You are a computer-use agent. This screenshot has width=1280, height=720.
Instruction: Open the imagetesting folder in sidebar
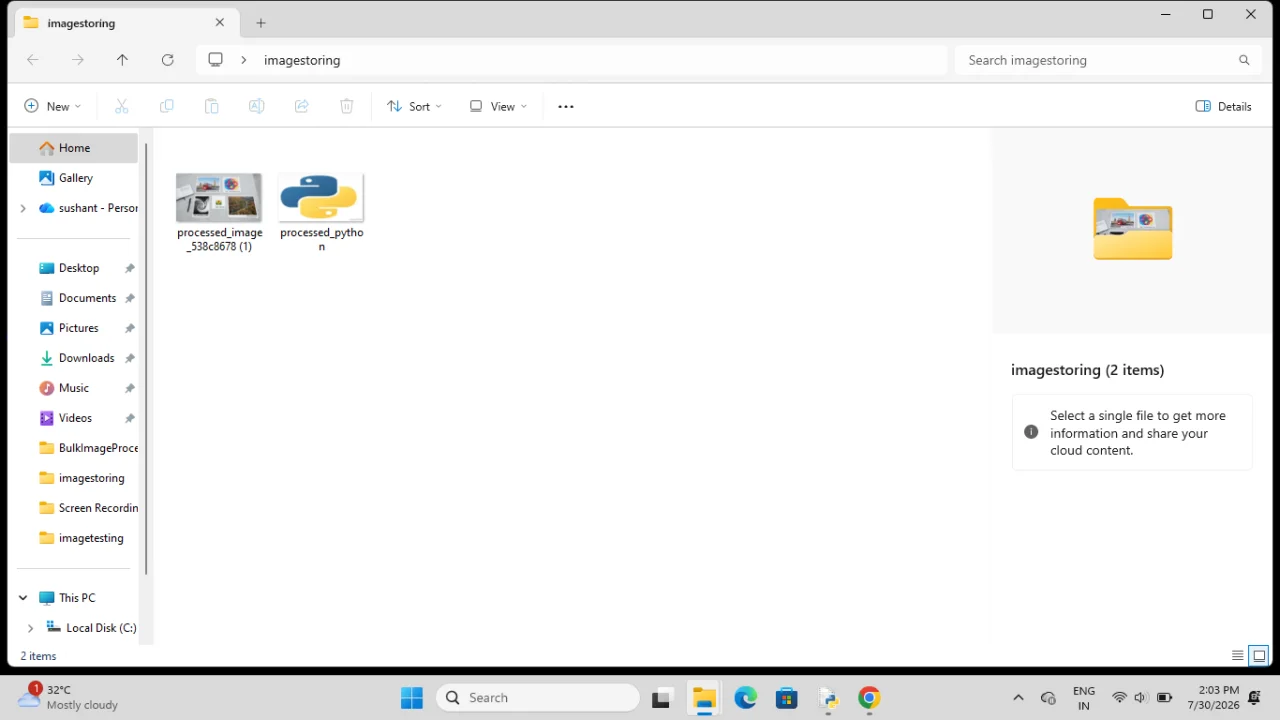pyautogui.click(x=74, y=538)
